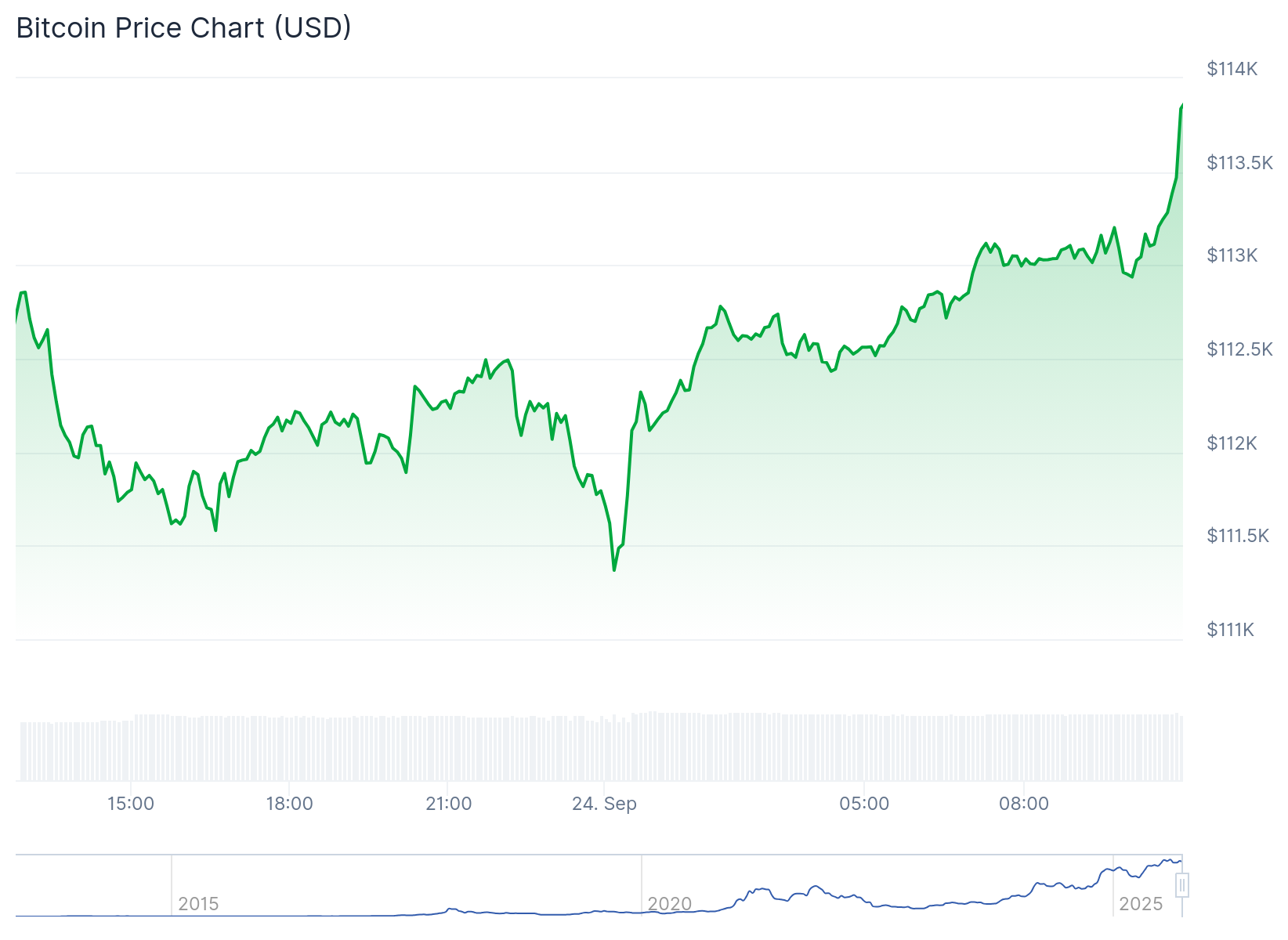Image resolution: width=1288 pixels, height=940 pixels.
Task: Click the 2025 marker in the navigator
Action: [x=1141, y=904]
